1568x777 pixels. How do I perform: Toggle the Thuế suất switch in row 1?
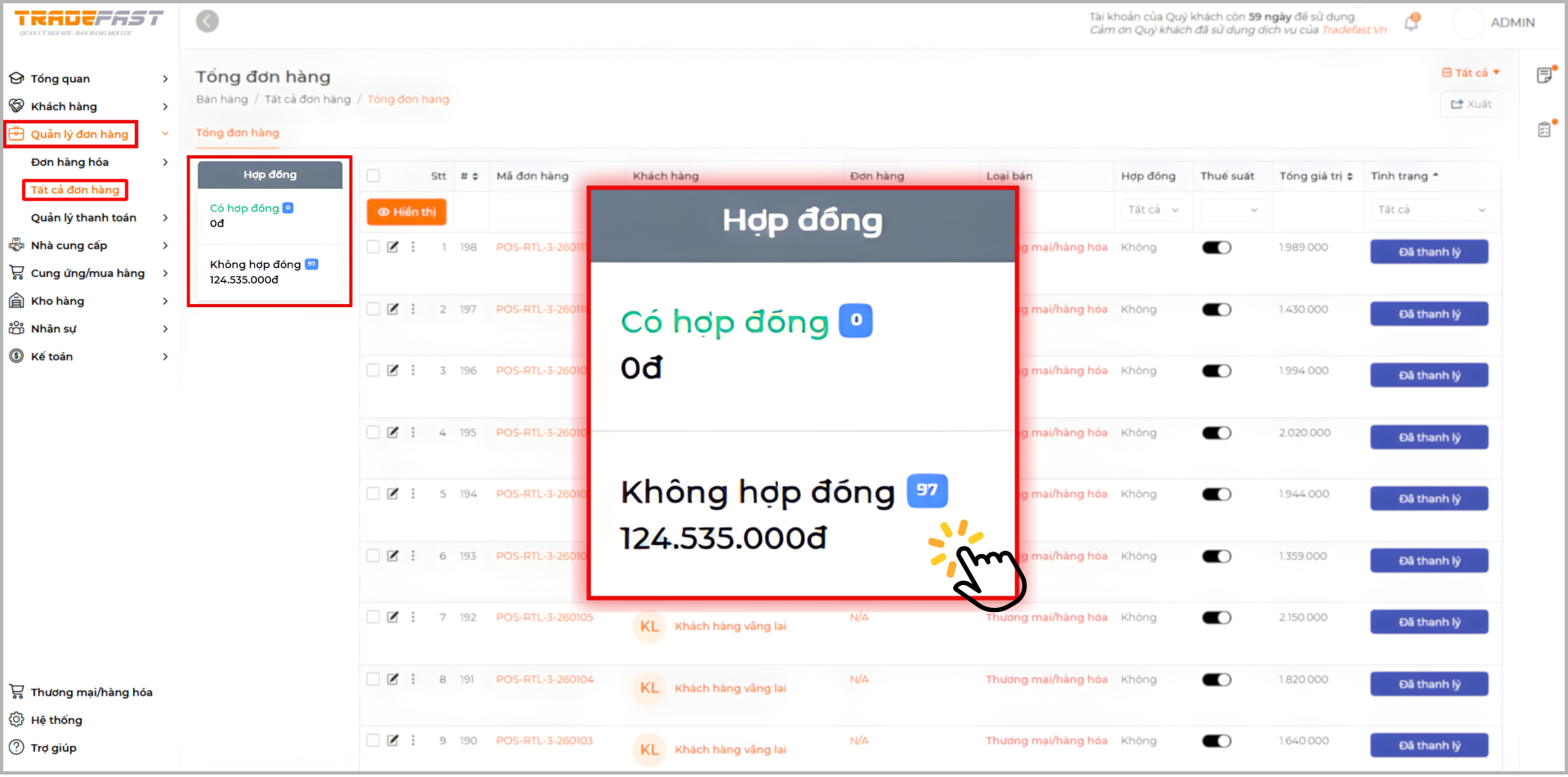[1216, 248]
